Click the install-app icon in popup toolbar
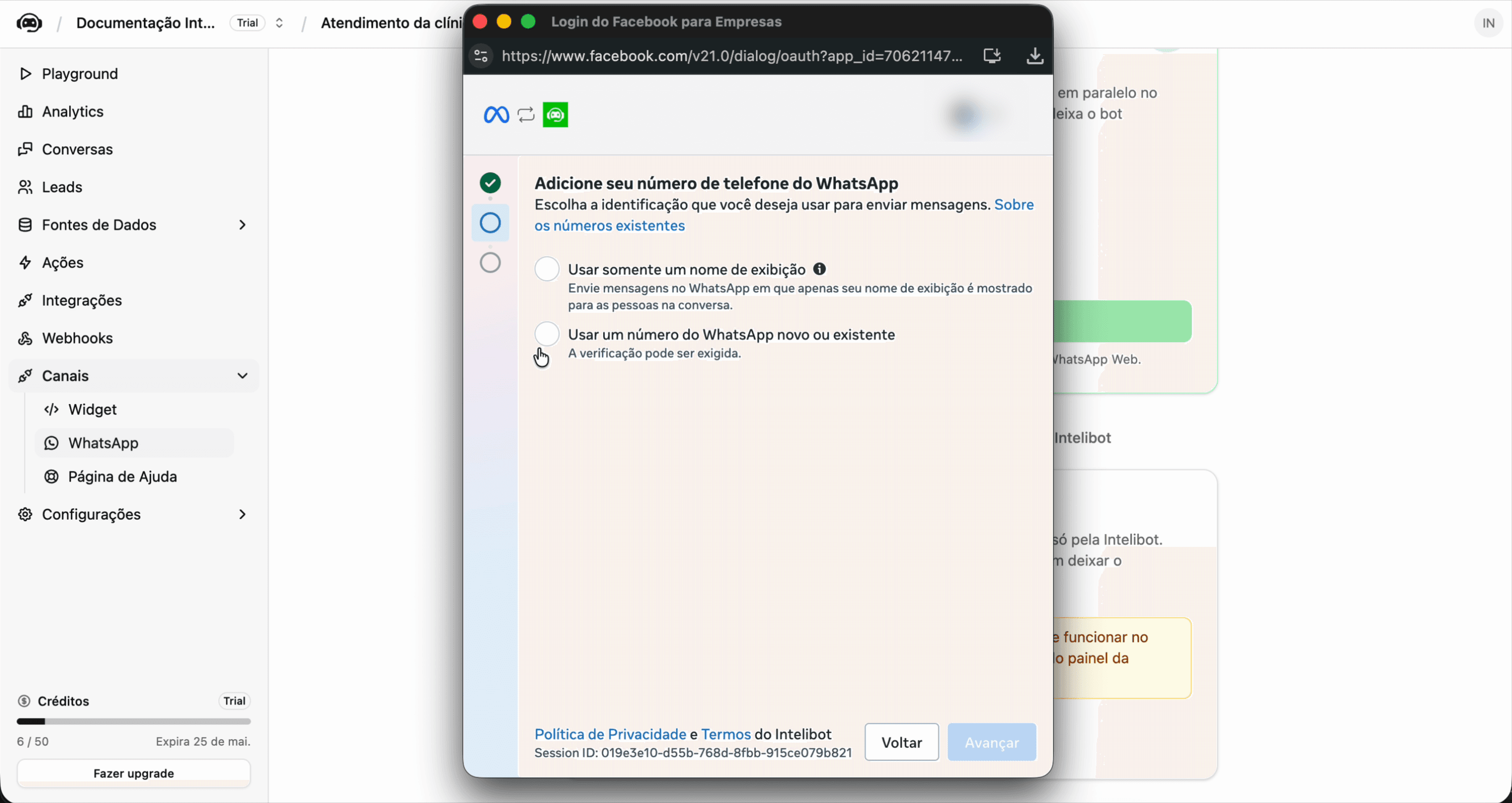The image size is (1512, 803). click(992, 56)
